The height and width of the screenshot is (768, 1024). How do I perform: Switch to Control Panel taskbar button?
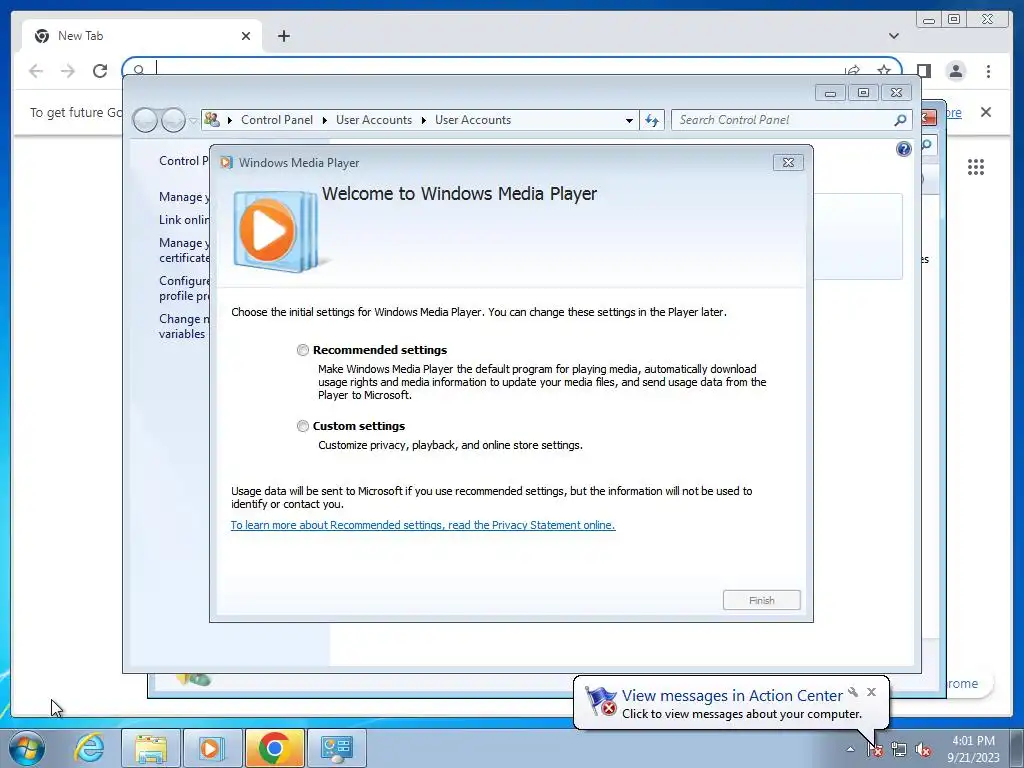(336, 748)
